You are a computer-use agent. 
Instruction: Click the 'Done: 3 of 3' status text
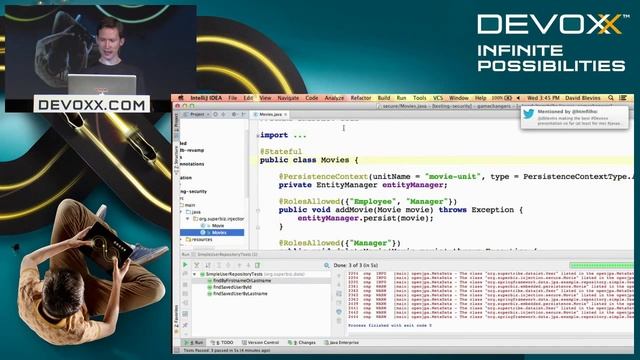click(x=355, y=265)
